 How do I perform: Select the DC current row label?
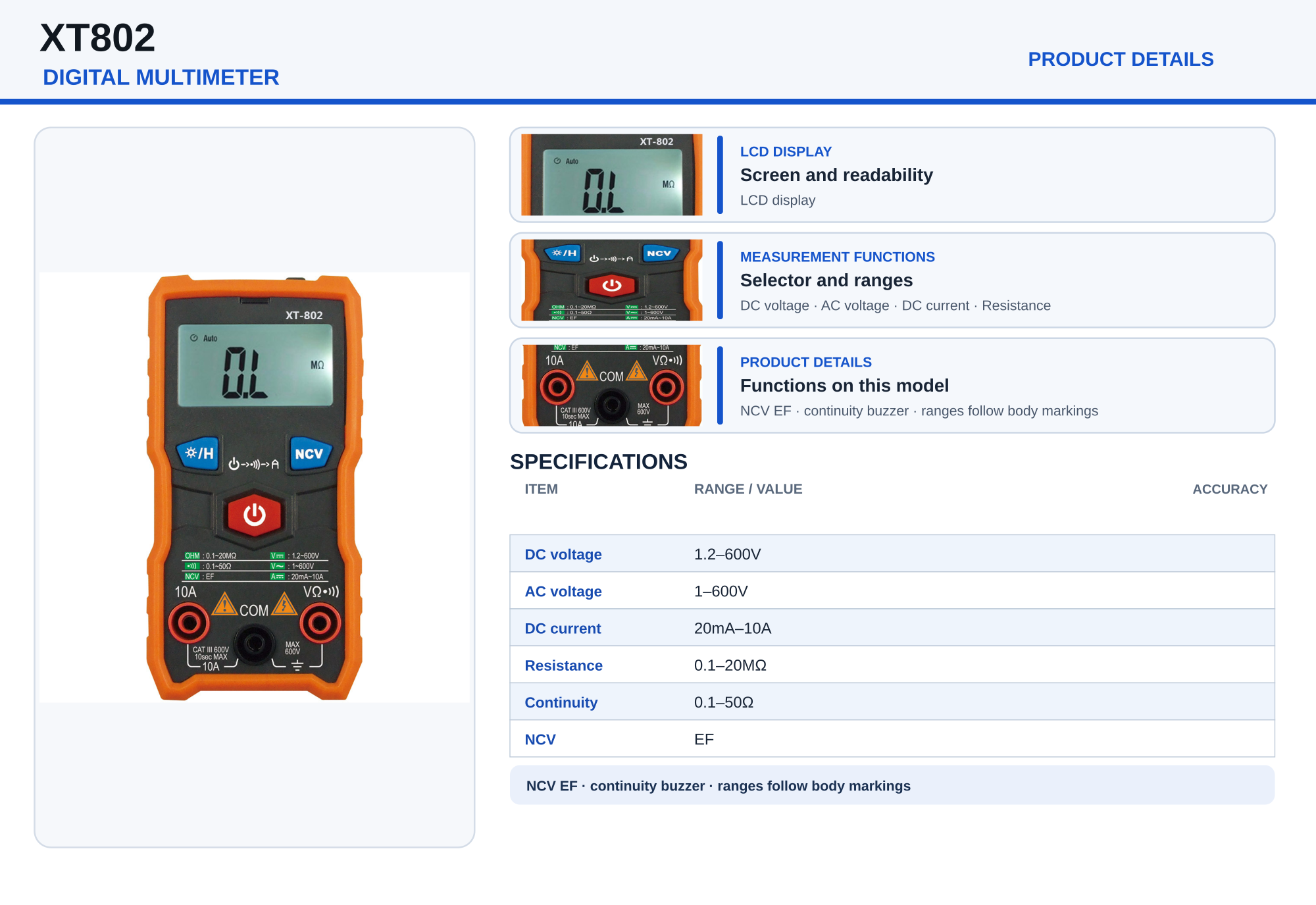tap(563, 629)
